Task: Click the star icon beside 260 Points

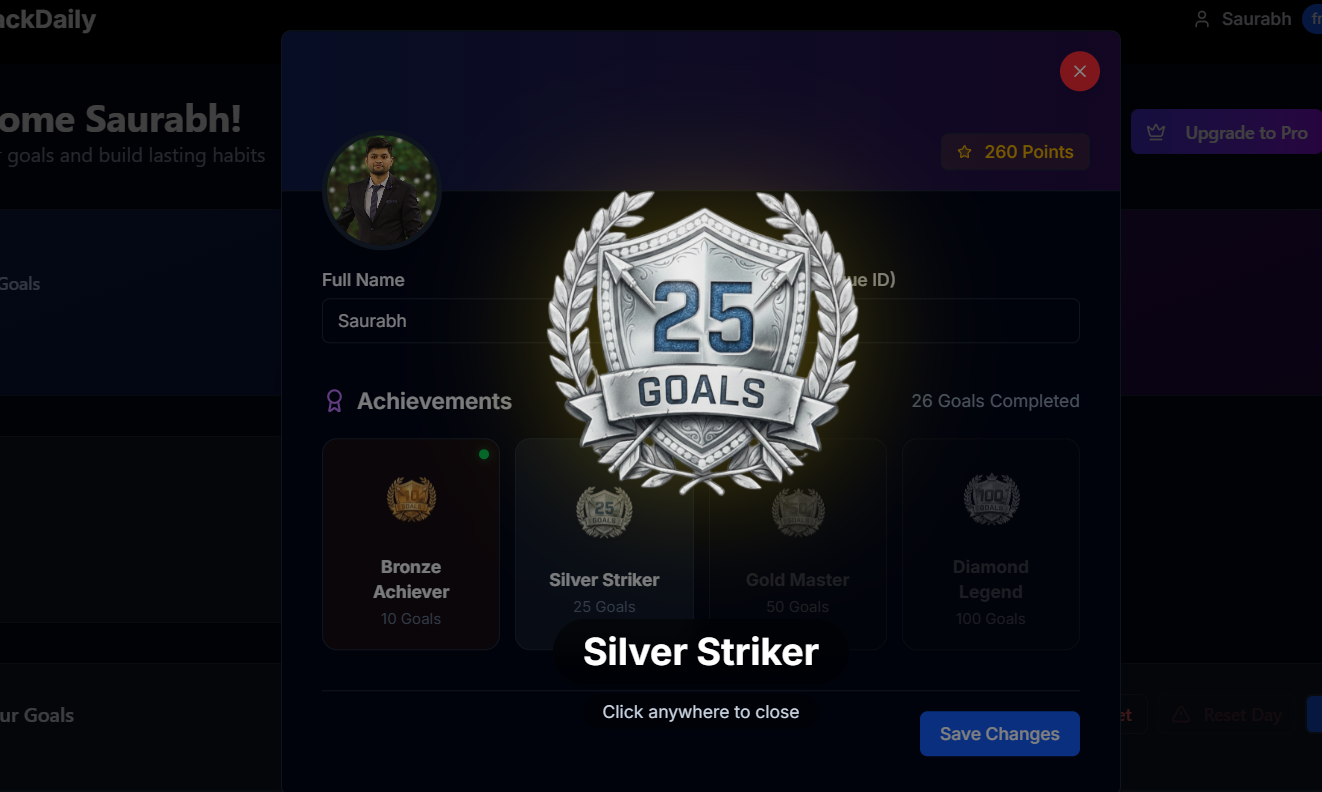Action: (965, 152)
